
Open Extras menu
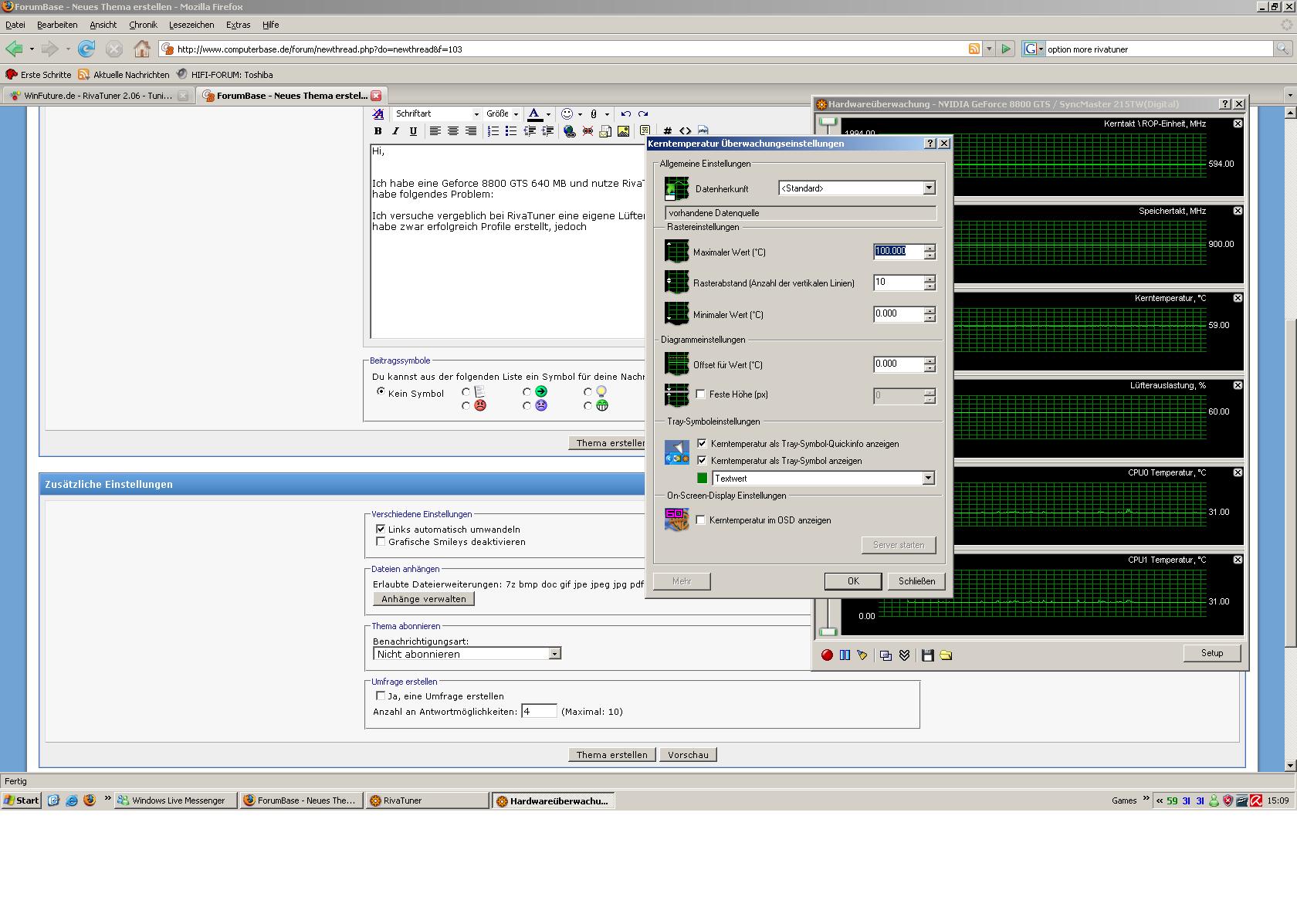click(238, 25)
